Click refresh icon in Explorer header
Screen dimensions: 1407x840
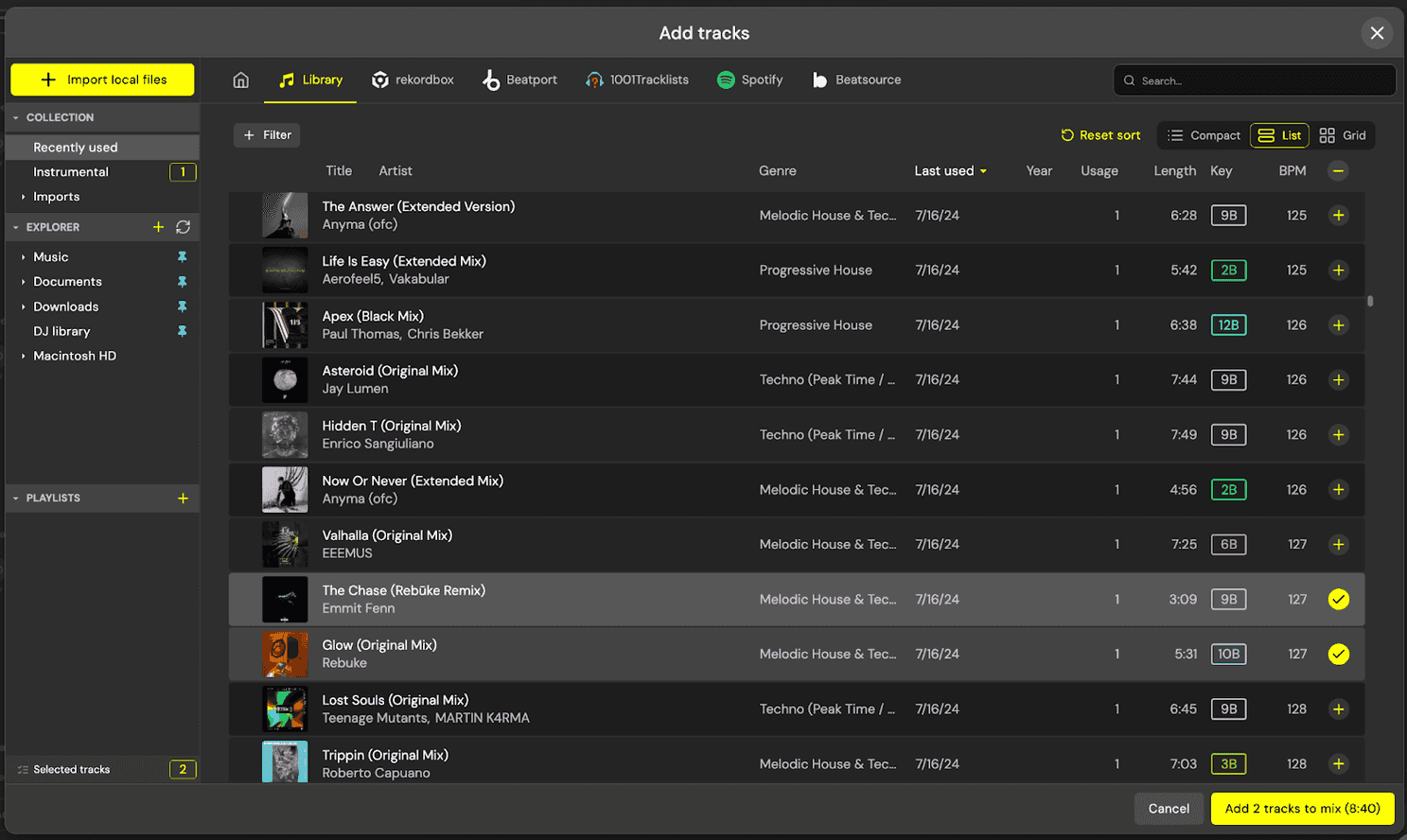183,227
